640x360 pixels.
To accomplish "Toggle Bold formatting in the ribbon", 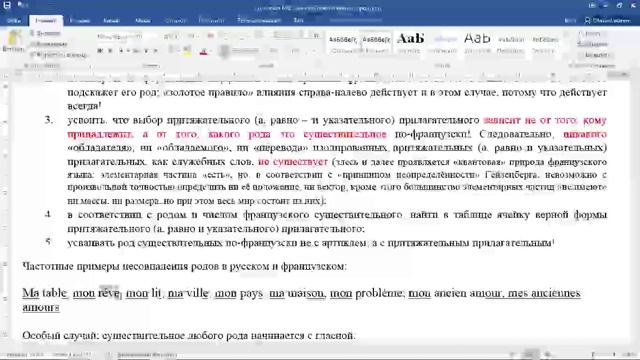I will (100, 51).
